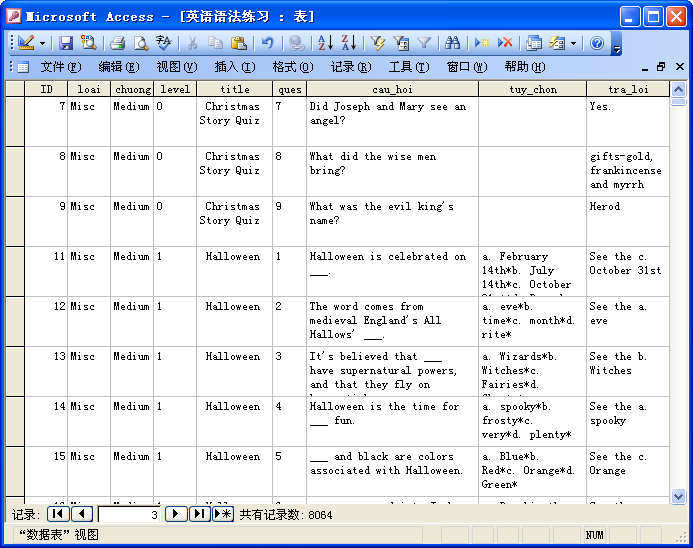The height and width of the screenshot is (548, 693).
Task: Click the Insert Hyperlink globe icon
Action: pos(297,43)
